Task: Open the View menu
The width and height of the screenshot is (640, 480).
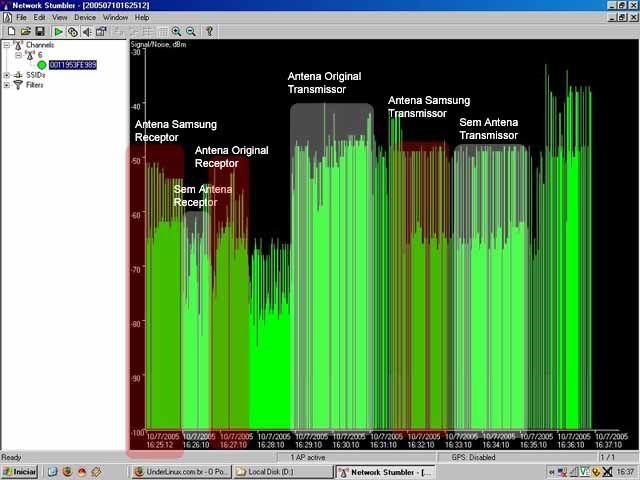Action: coord(60,18)
